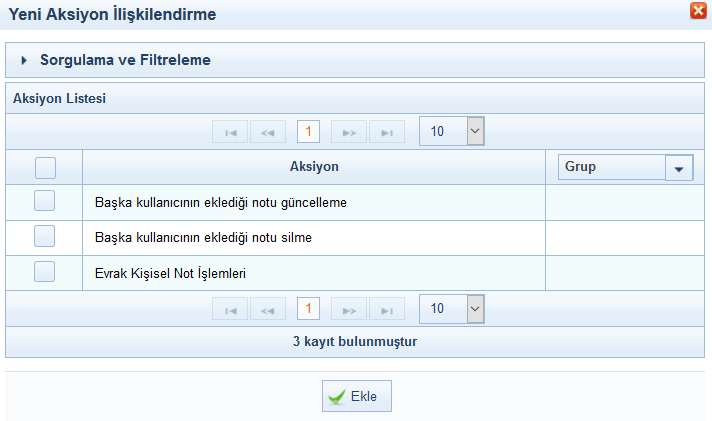The height and width of the screenshot is (421, 712).
Task: Go to previous page in top paginator
Action: (268, 132)
